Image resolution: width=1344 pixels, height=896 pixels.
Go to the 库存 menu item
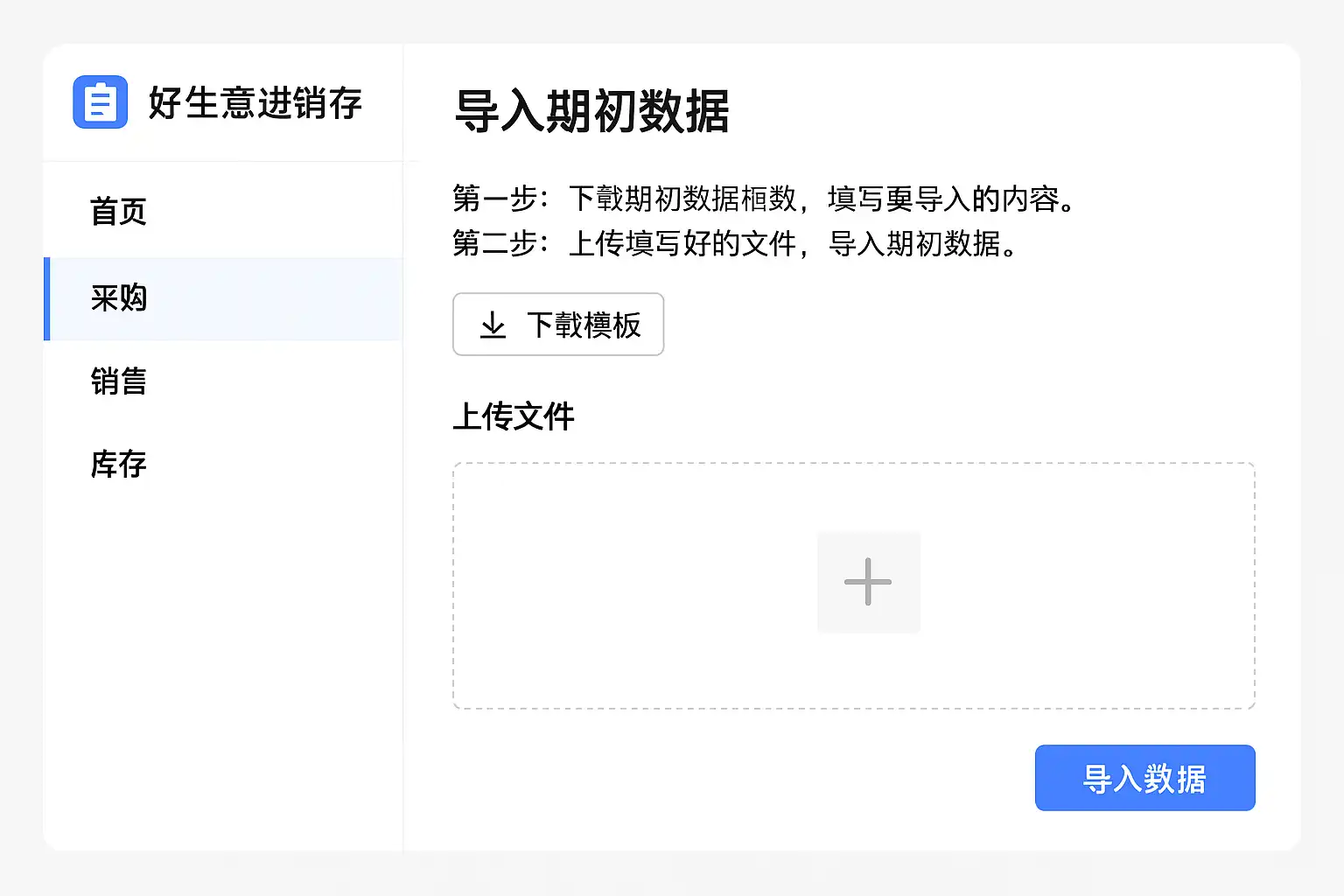(119, 464)
